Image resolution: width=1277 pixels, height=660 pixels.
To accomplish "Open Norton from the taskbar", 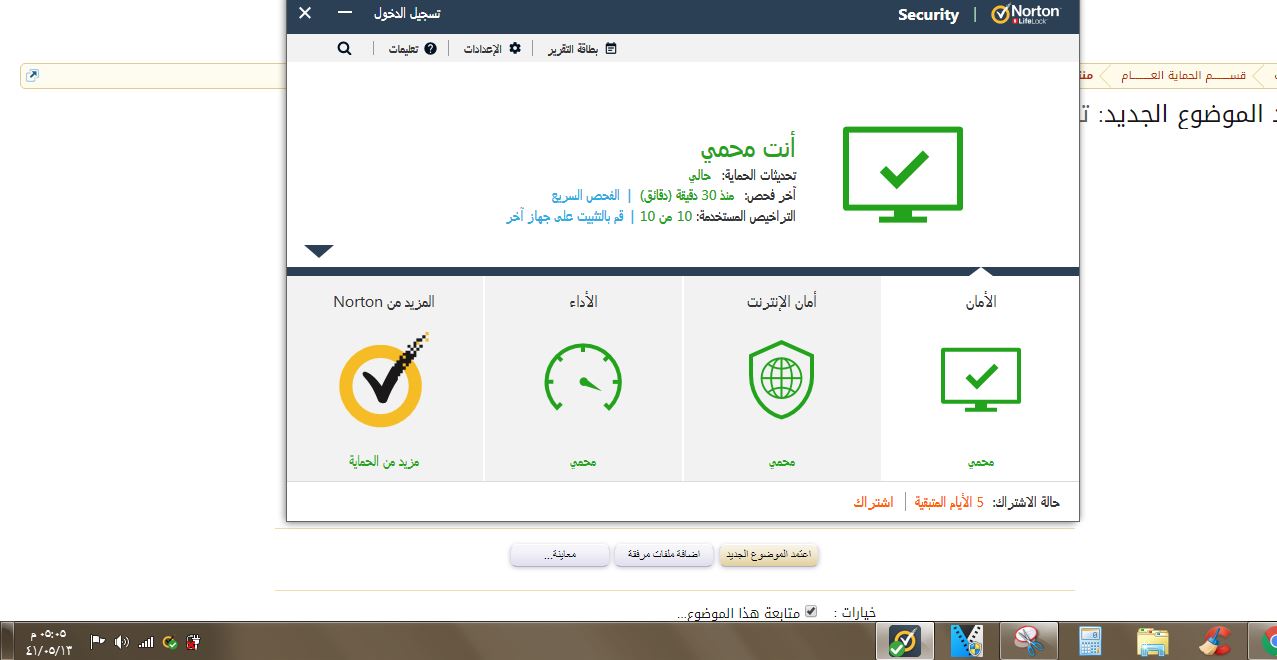I will pyautogui.click(x=905, y=641).
